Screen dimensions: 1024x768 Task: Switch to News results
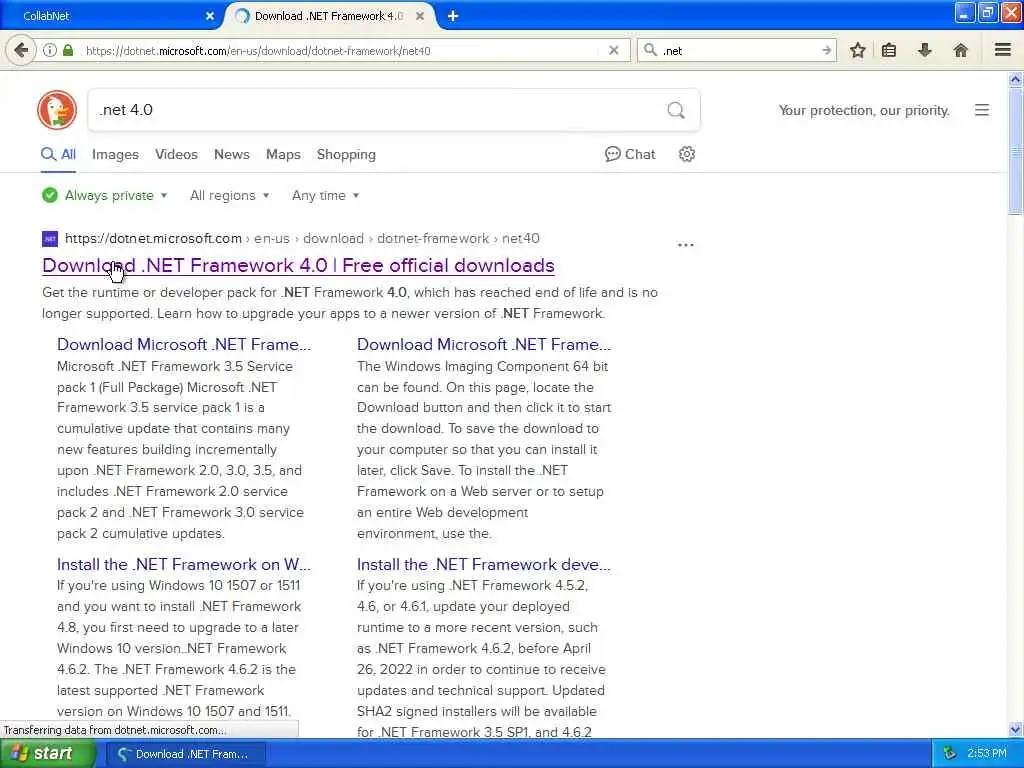point(232,155)
